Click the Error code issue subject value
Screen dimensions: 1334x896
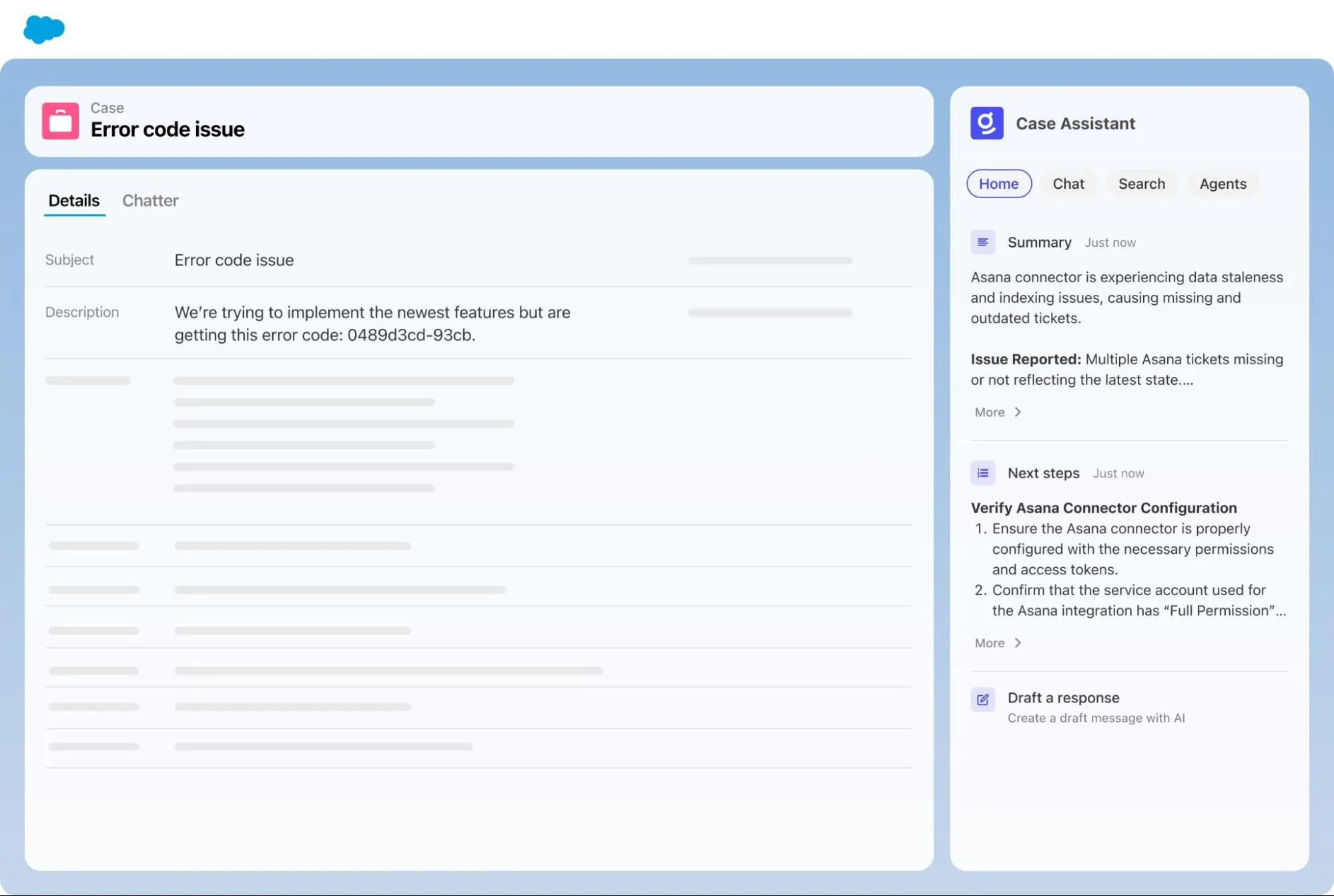[234, 260]
